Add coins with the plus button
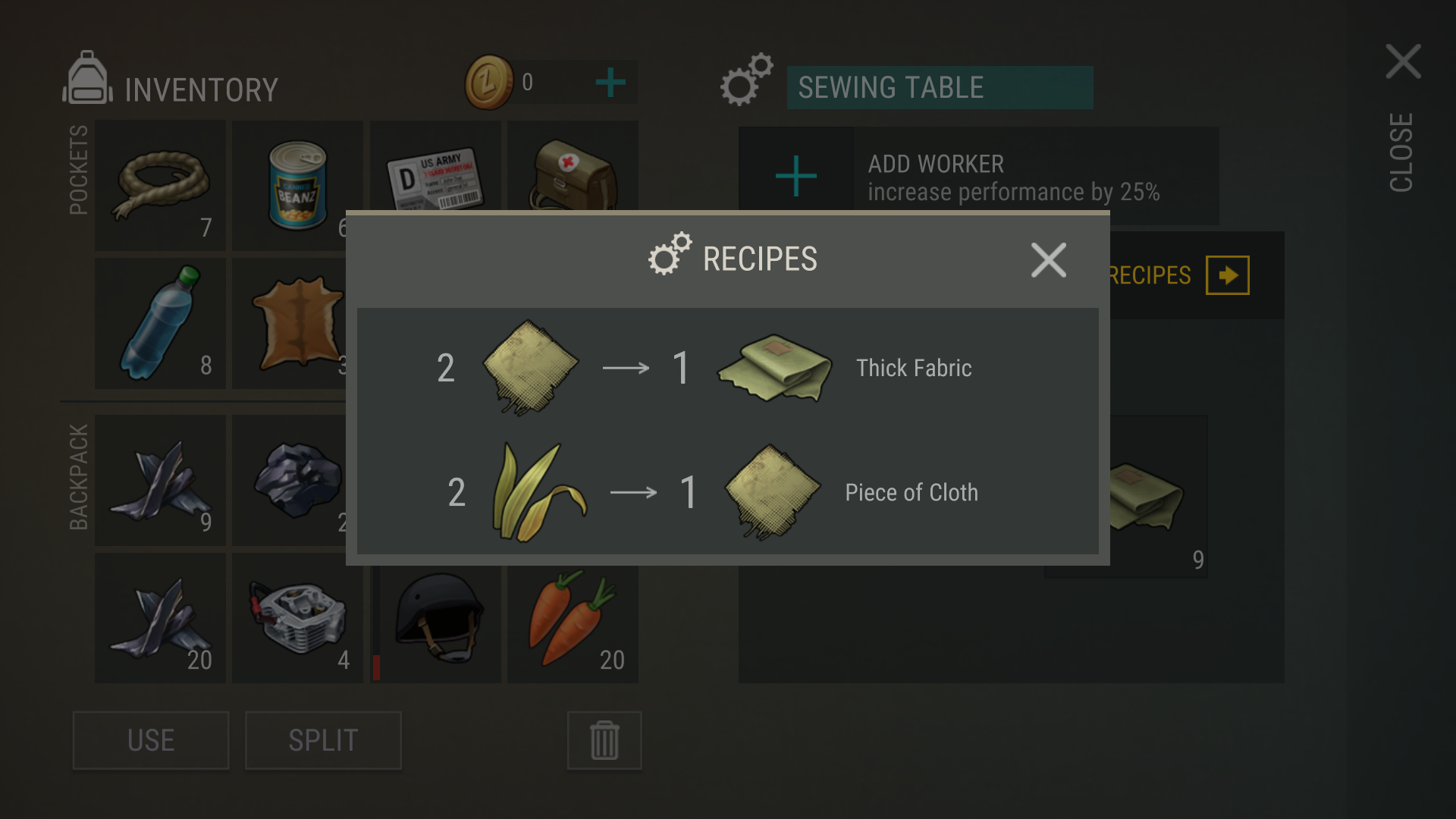The image size is (1456, 819). click(610, 82)
